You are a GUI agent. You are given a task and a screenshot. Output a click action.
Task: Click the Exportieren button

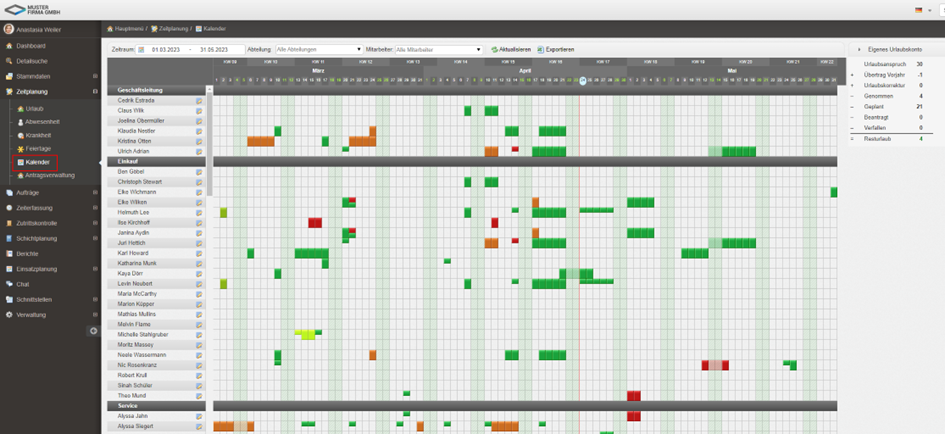555,49
